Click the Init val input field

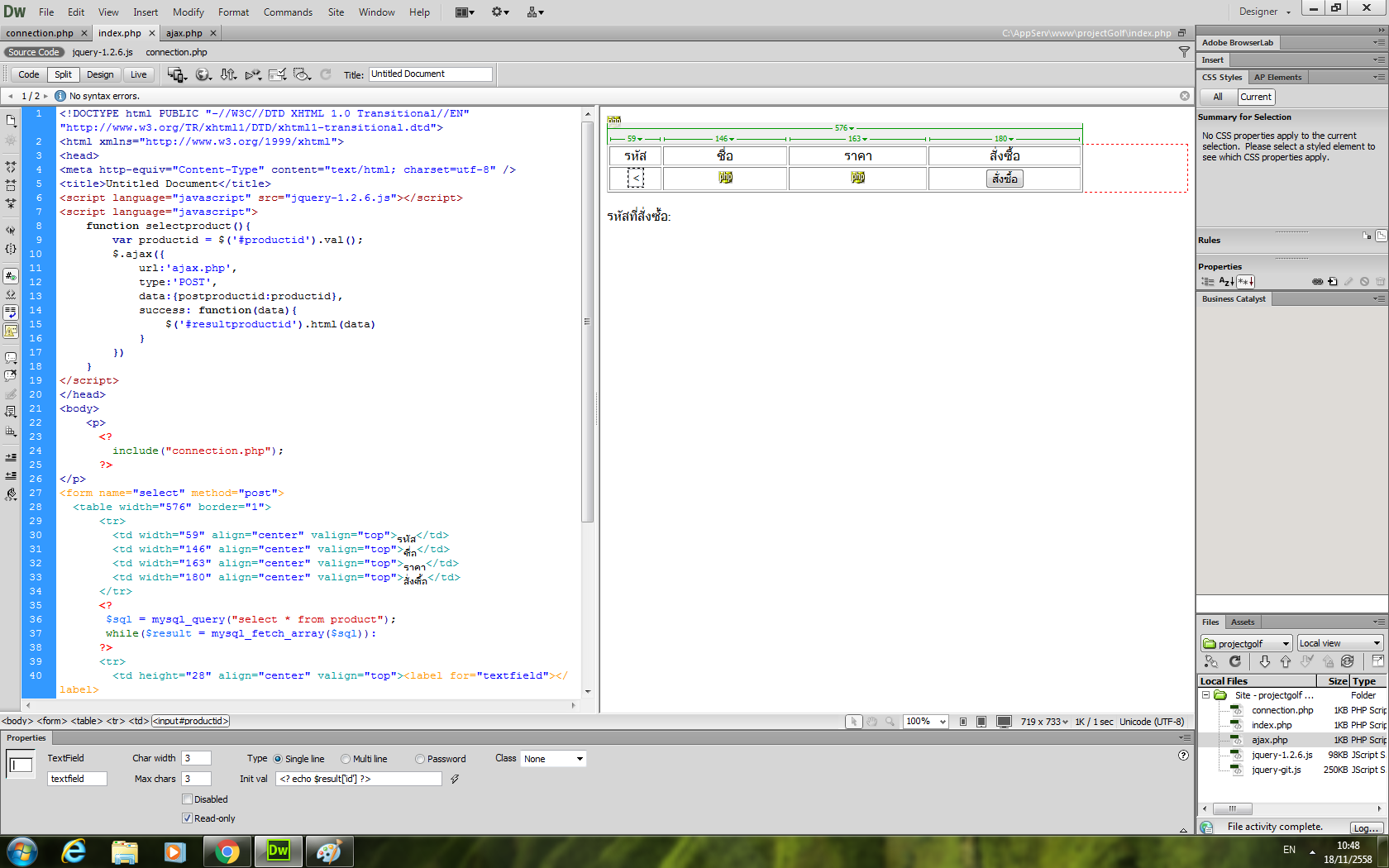[358, 779]
